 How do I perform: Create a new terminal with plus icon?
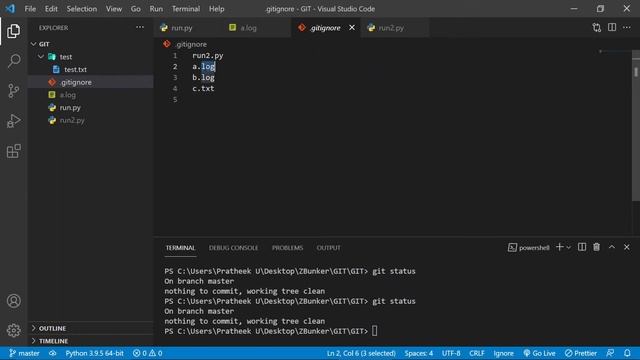(560, 247)
